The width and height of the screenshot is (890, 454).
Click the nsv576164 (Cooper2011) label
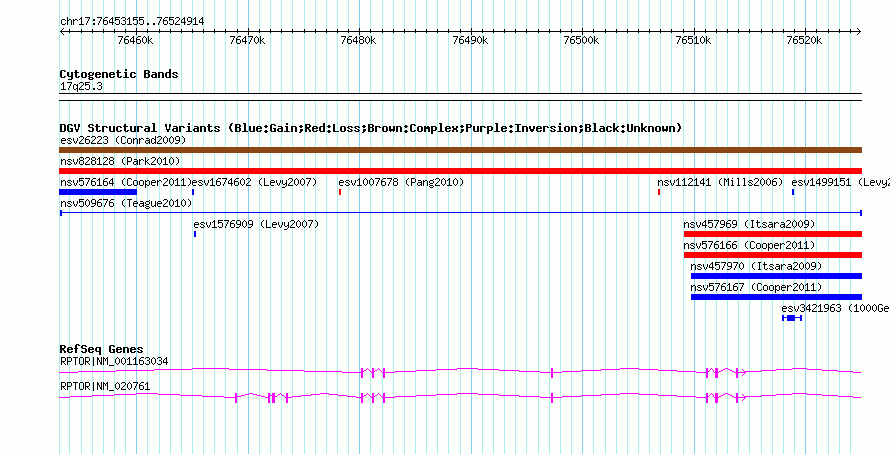125,182
